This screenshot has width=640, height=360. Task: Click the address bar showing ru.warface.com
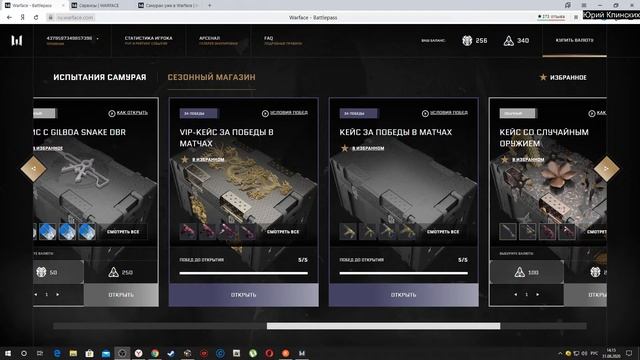tap(71, 18)
